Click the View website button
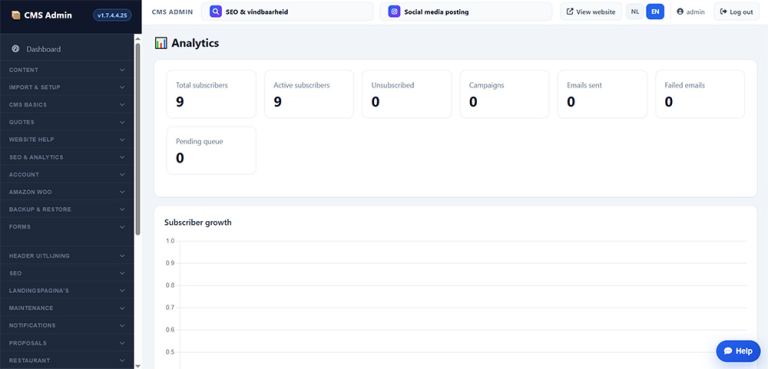 tap(591, 12)
